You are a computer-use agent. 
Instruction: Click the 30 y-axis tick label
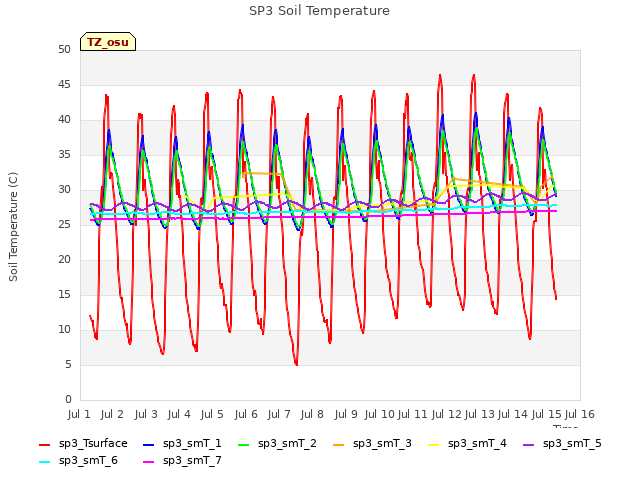pos(64,189)
